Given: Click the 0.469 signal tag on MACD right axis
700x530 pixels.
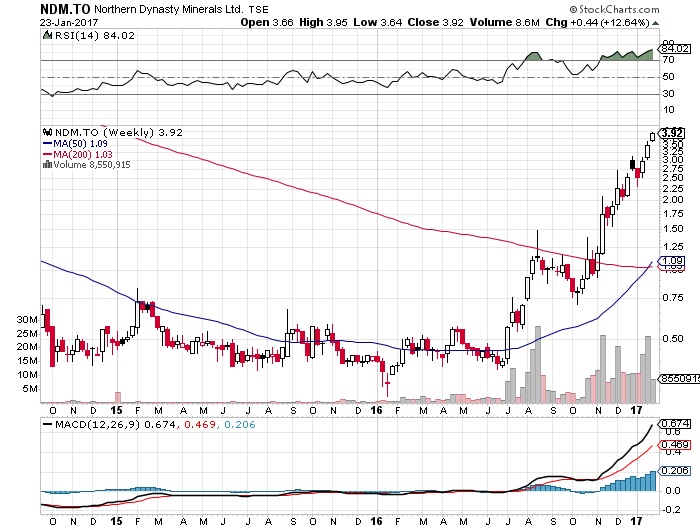Looking at the screenshot, I should click(674, 444).
